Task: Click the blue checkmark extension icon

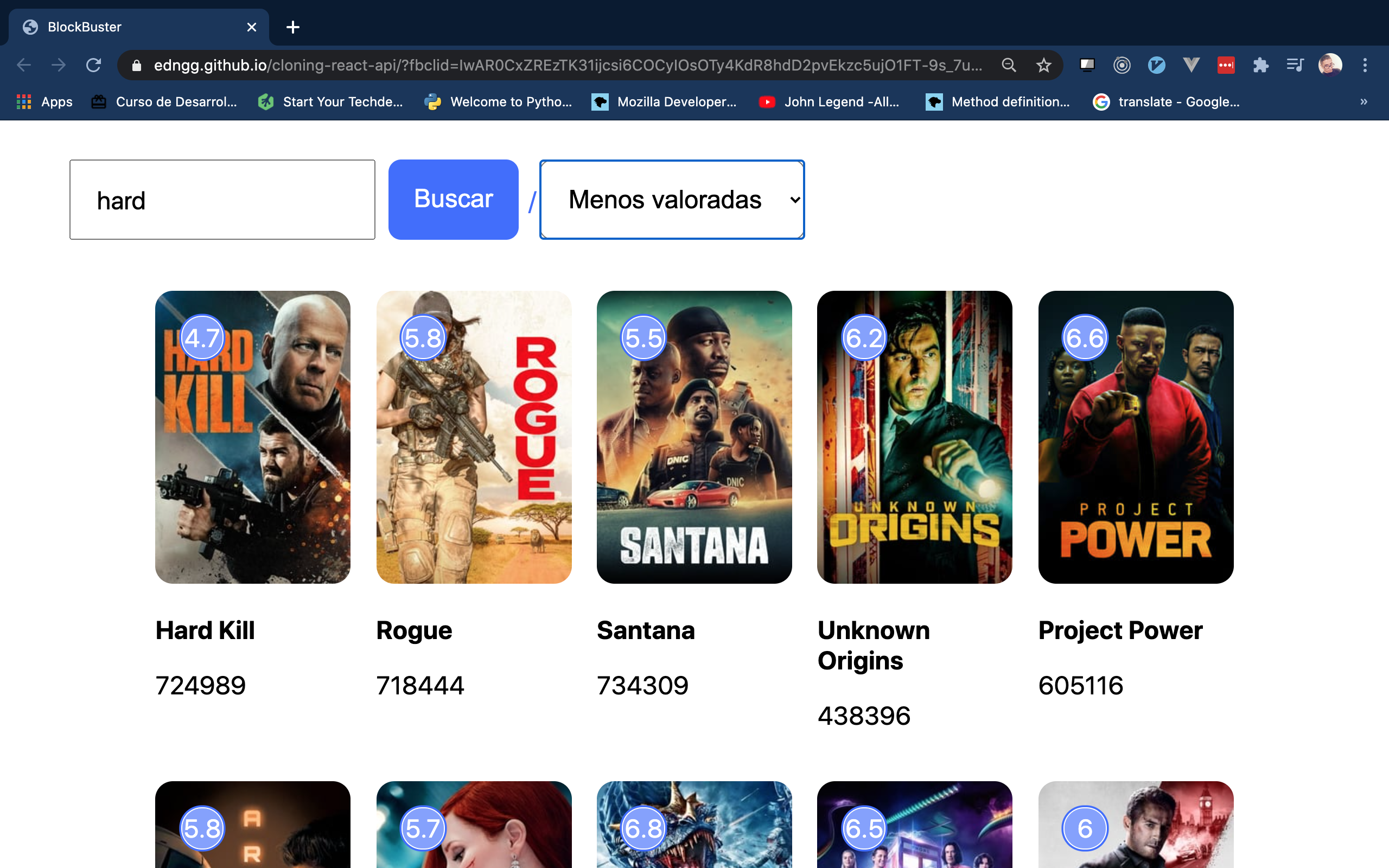Action: (1157, 65)
